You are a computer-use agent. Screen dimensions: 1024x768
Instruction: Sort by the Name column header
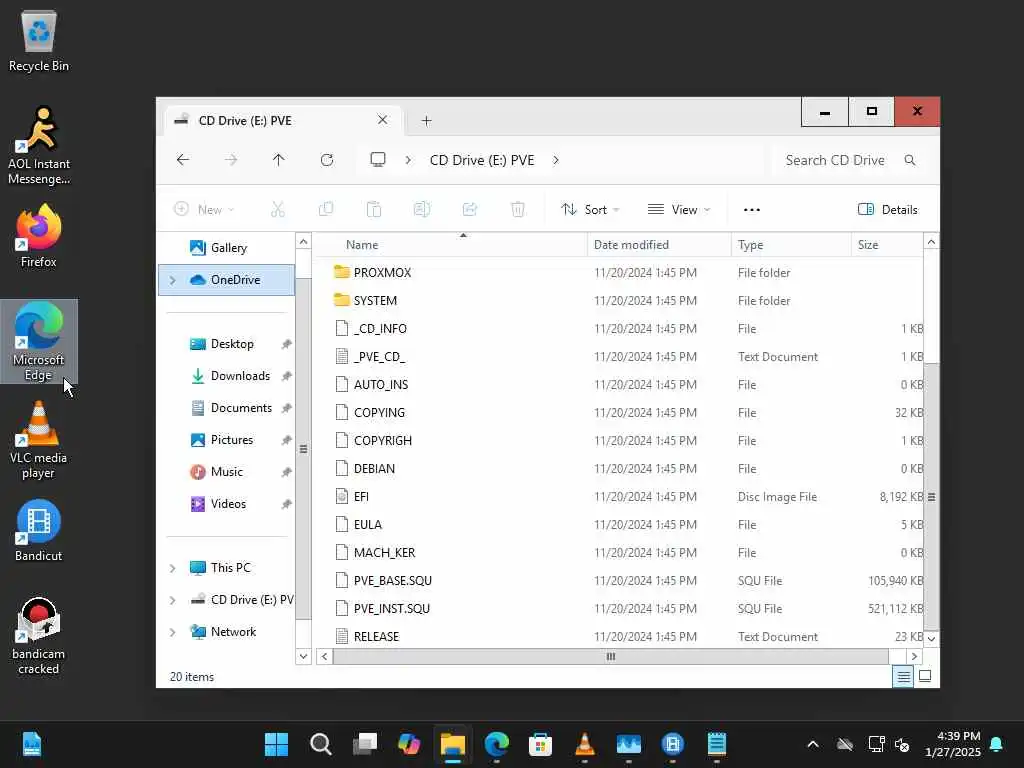[x=451, y=245]
